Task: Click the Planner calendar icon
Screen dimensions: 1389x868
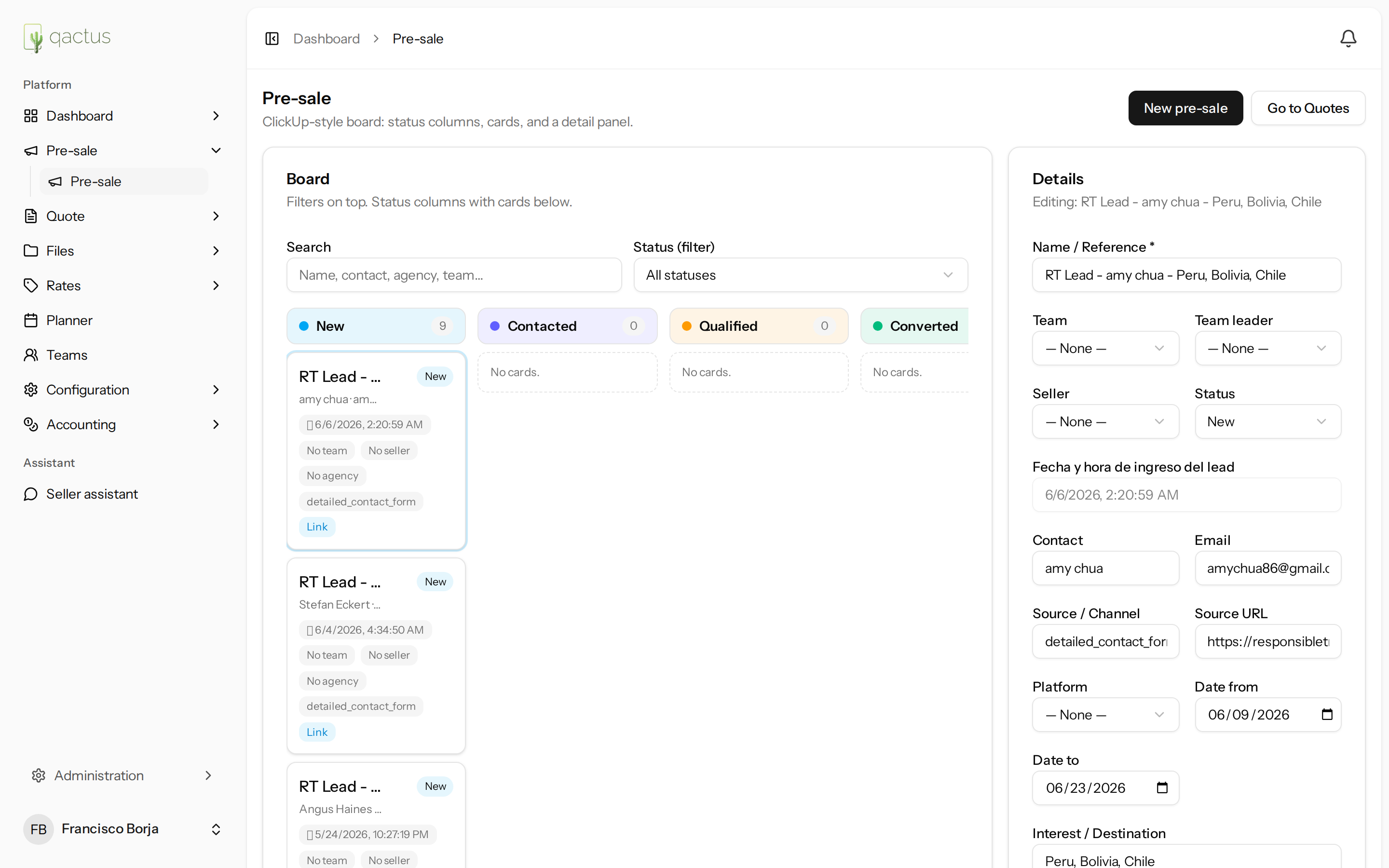Action: point(31,320)
